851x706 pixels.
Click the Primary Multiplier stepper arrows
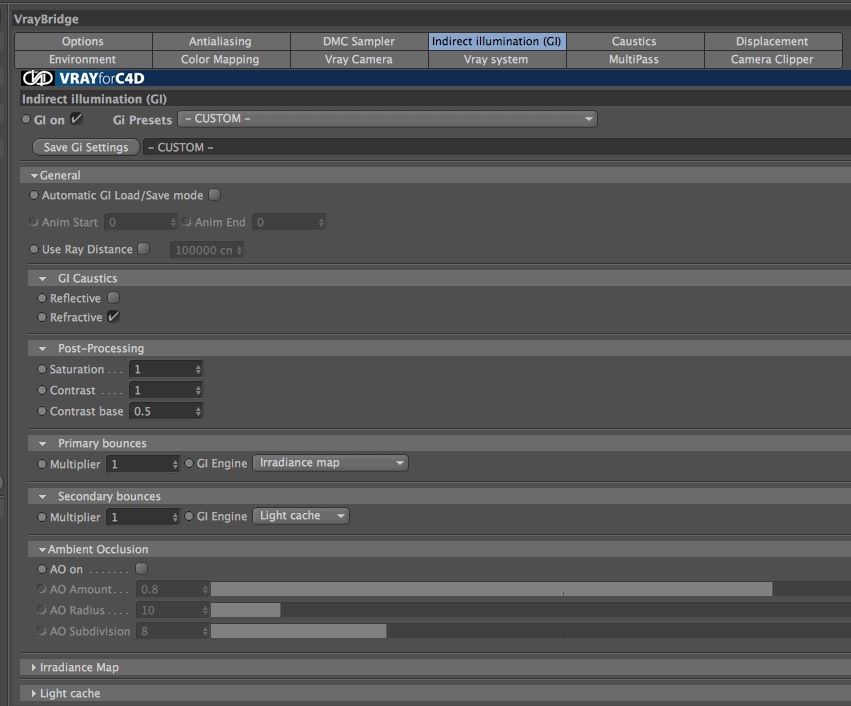tap(175, 464)
